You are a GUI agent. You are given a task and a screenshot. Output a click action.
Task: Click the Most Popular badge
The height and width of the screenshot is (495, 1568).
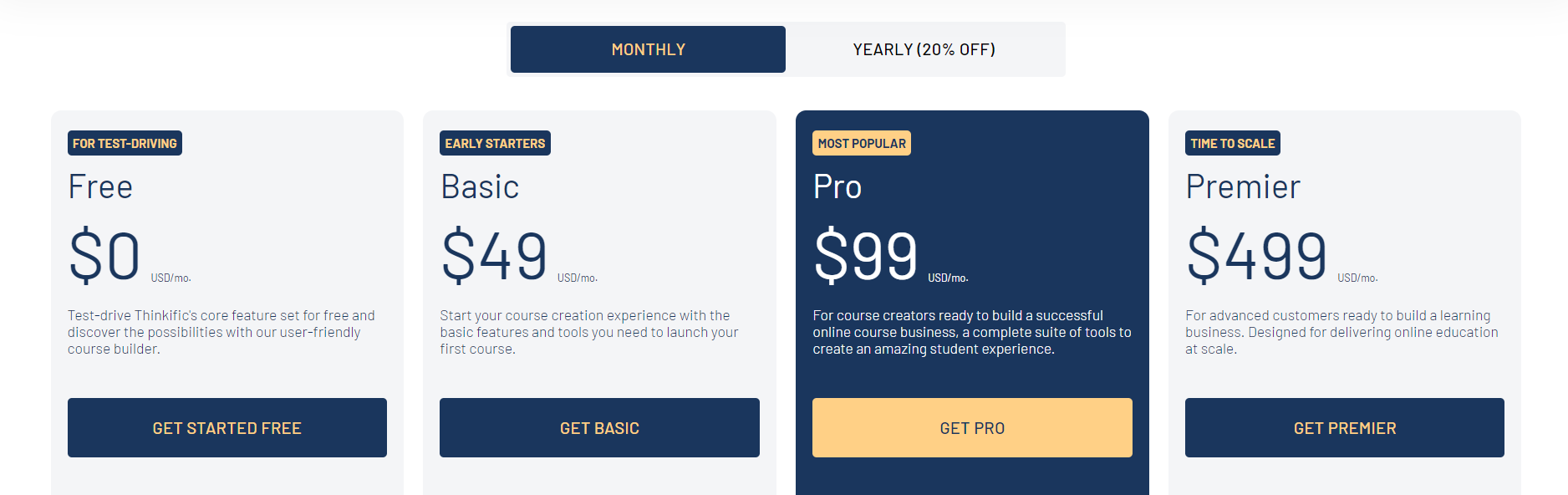(861, 143)
